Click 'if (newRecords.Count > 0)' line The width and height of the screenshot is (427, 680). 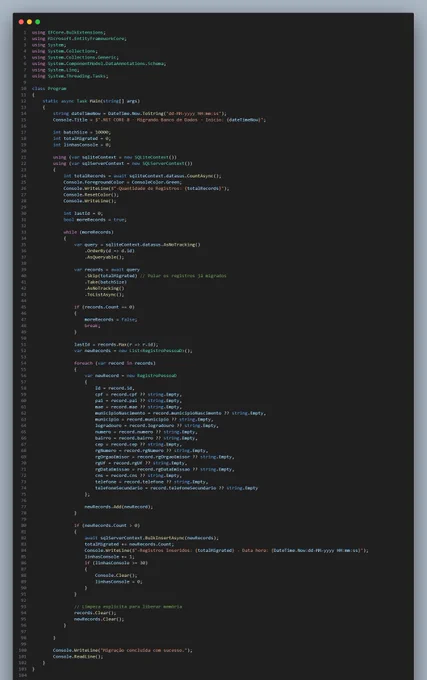(107, 526)
